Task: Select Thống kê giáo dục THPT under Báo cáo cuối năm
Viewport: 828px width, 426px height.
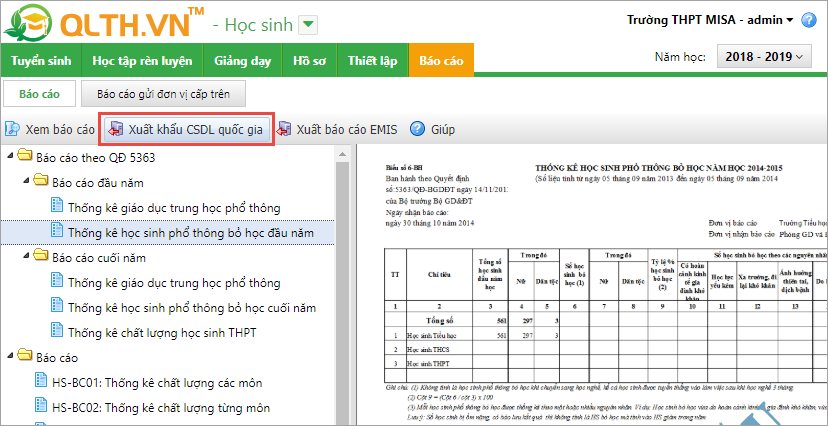Action: [x=174, y=283]
